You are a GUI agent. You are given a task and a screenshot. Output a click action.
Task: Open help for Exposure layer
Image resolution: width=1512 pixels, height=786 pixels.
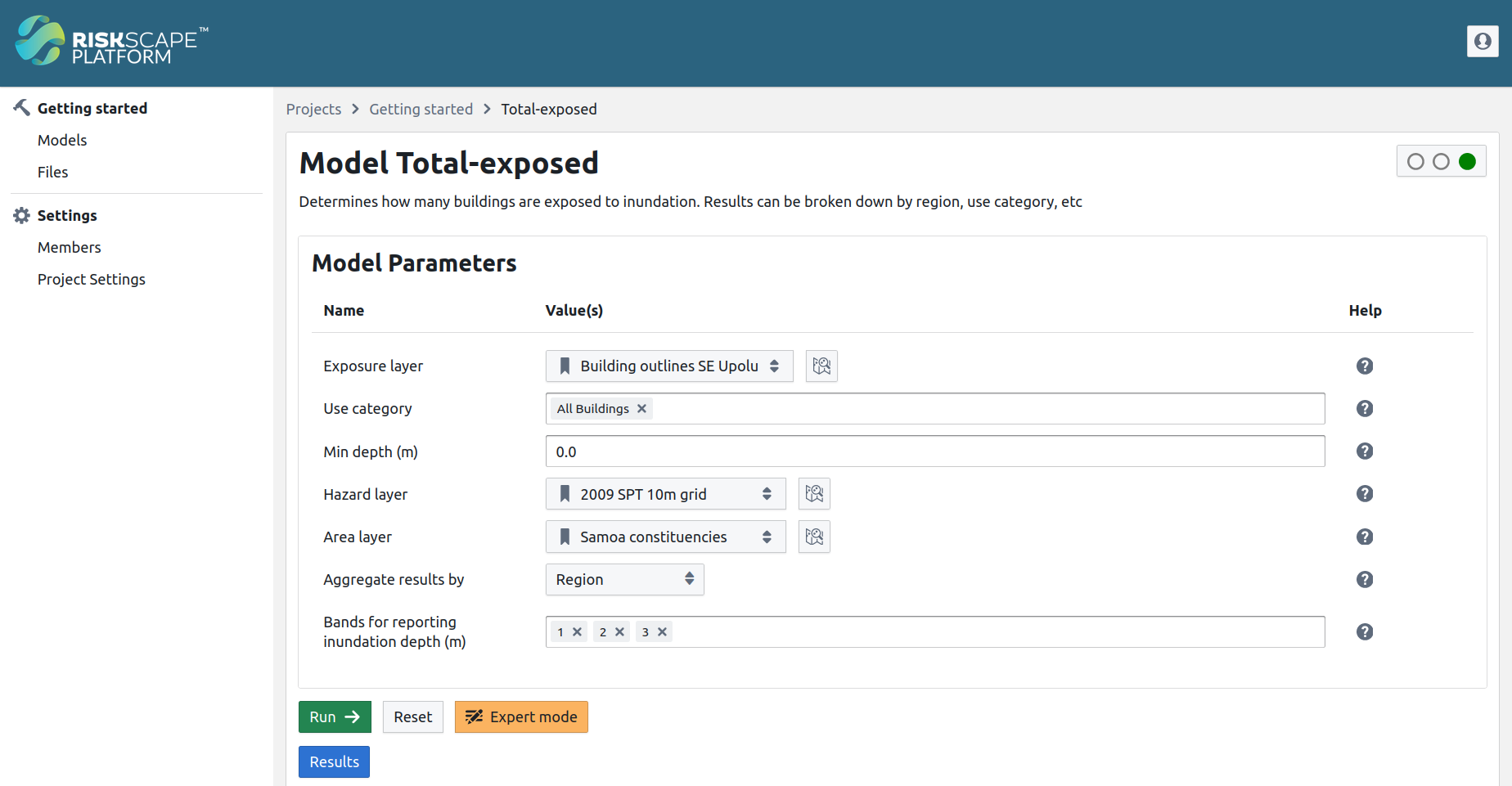tap(1365, 366)
